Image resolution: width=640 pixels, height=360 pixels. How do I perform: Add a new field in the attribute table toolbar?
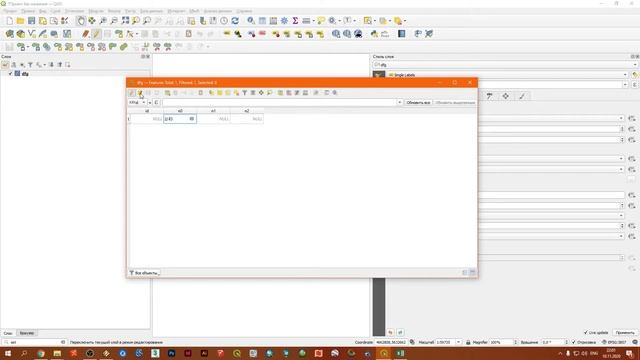(x=280, y=93)
